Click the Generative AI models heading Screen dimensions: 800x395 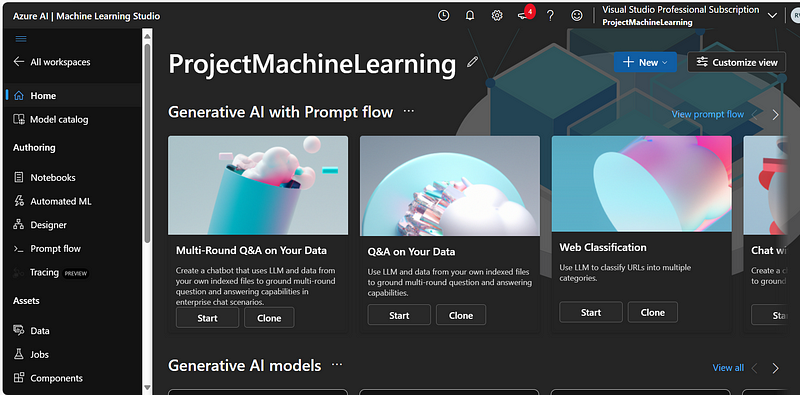[244, 365]
